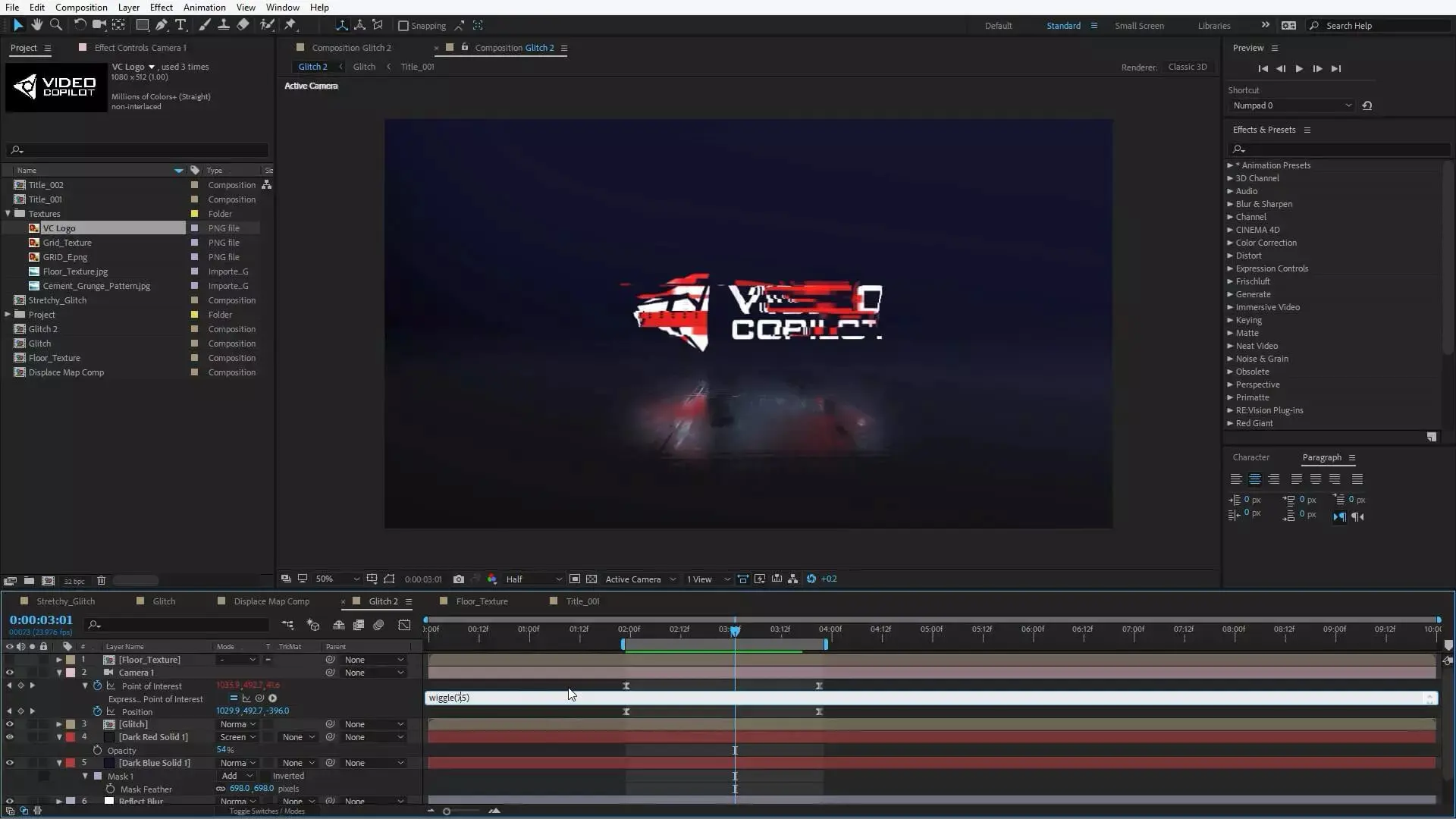1456x819 pixels.
Task: Open the Numpad 0 shortcut dropdown
Action: [x=1291, y=105]
